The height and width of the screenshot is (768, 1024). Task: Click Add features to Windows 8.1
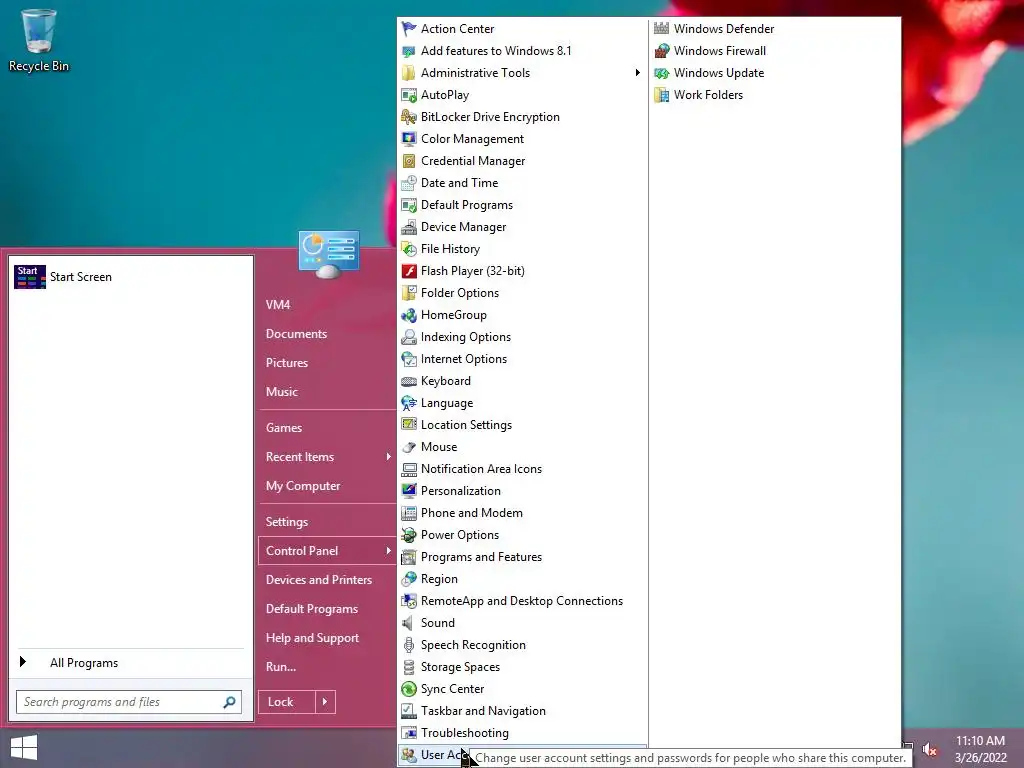tap(496, 51)
